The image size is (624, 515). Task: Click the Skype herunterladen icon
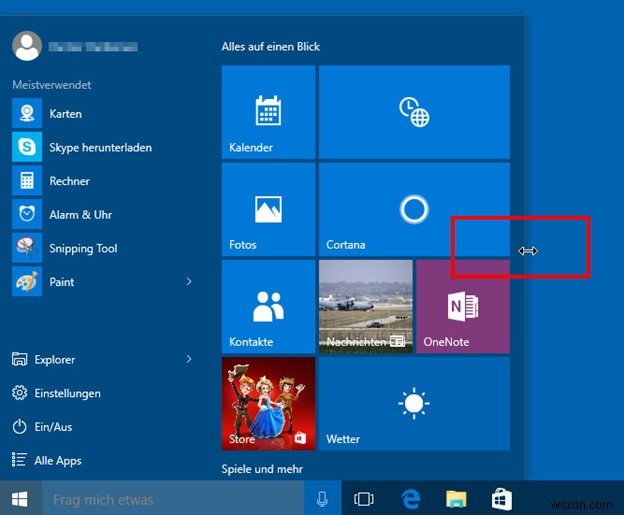[x=27, y=147]
